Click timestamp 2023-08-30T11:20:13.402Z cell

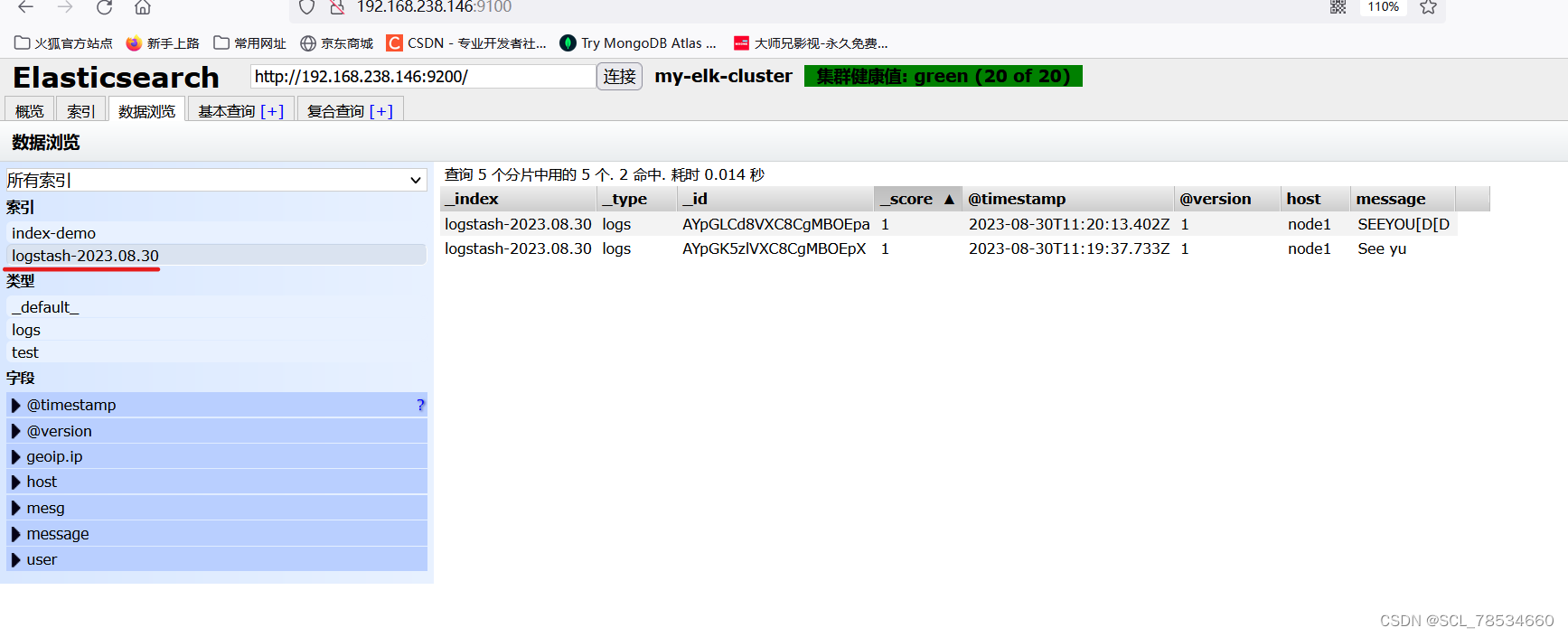point(1069,224)
